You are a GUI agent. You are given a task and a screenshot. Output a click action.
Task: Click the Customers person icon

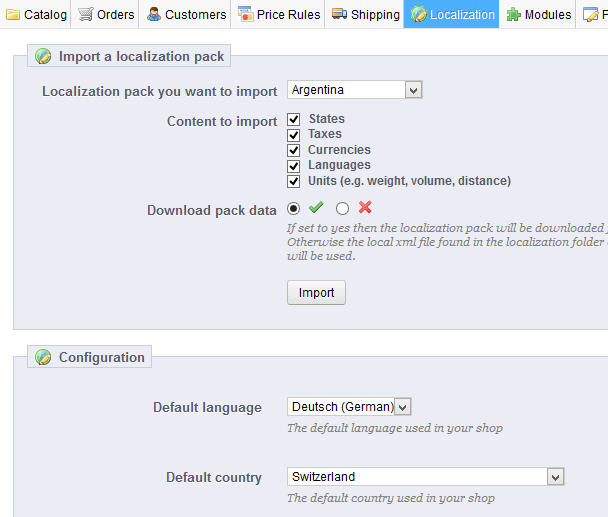154,14
